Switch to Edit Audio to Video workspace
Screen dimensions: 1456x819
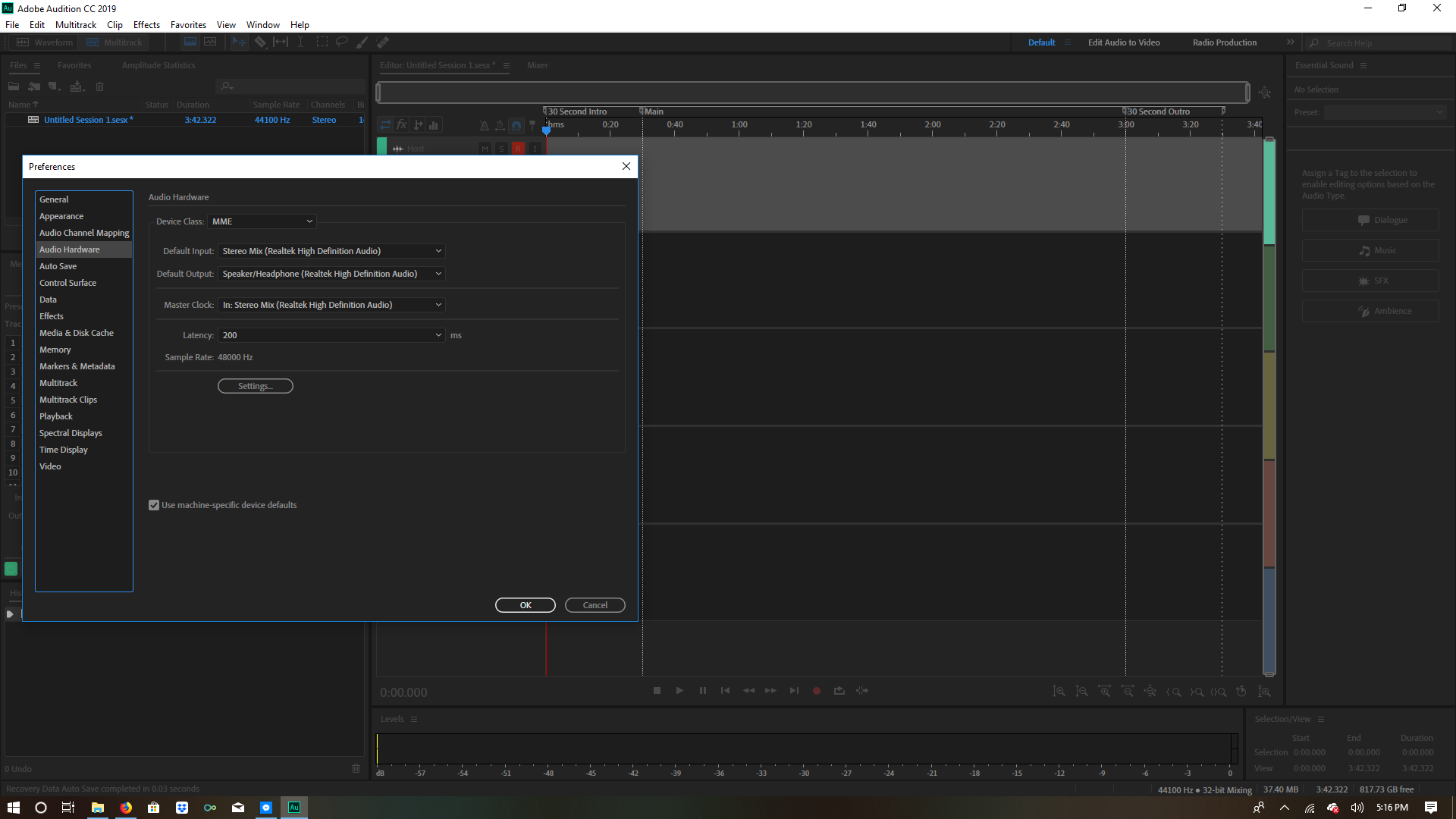[x=1124, y=42]
